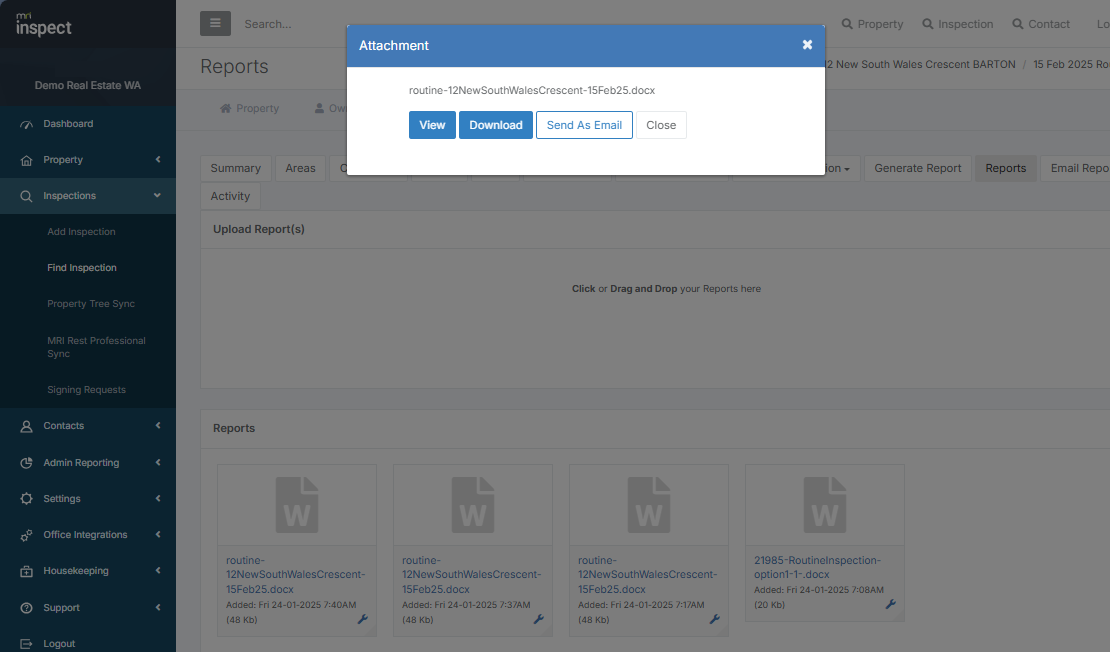Image resolution: width=1110 pixels, height=652 pixels.
Task: Click the top-bar Contact search icon
Action: [1017, 23]
